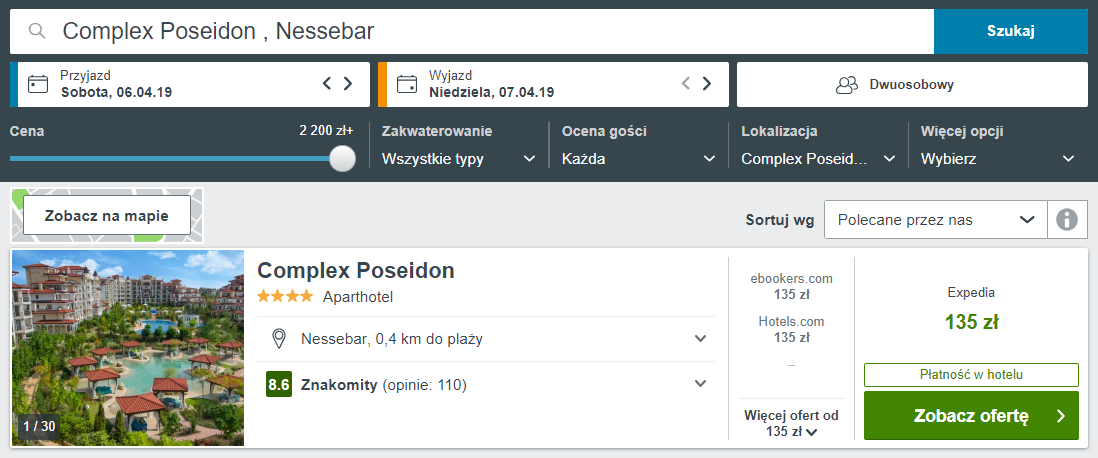Open the Lokalizacja dropdown
The width and height of the screenshot is (1098, 458).
(819, 159)
